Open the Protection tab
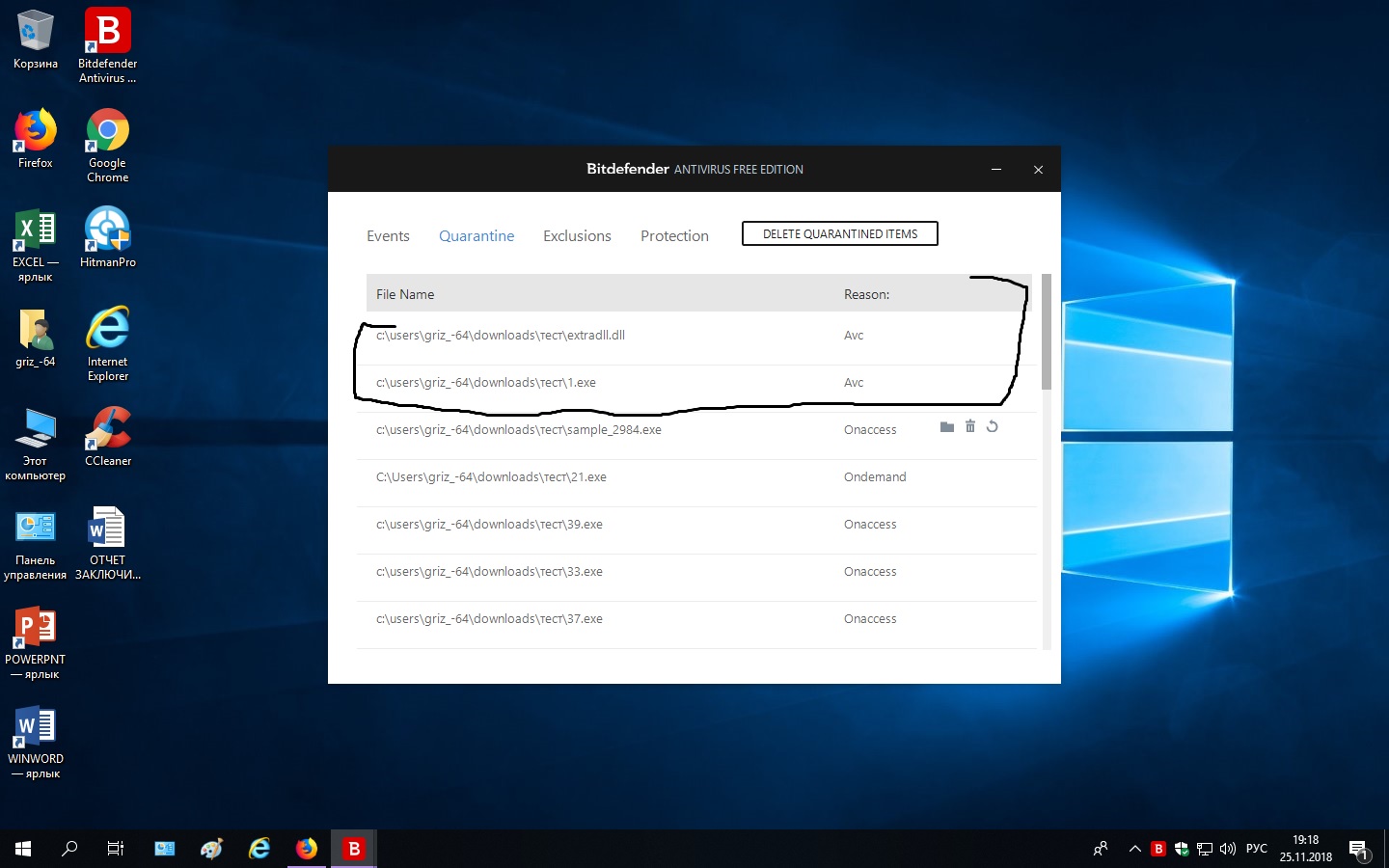 [x=674, y=236]
